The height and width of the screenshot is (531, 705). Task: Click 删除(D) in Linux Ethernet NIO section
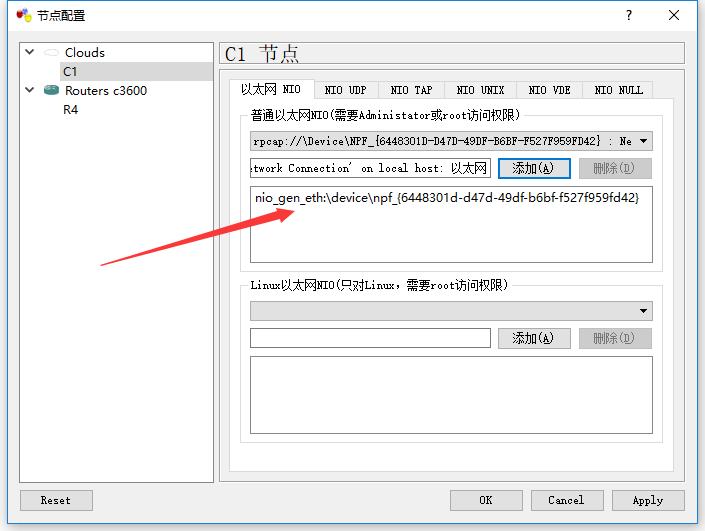(x=615, y=338)
